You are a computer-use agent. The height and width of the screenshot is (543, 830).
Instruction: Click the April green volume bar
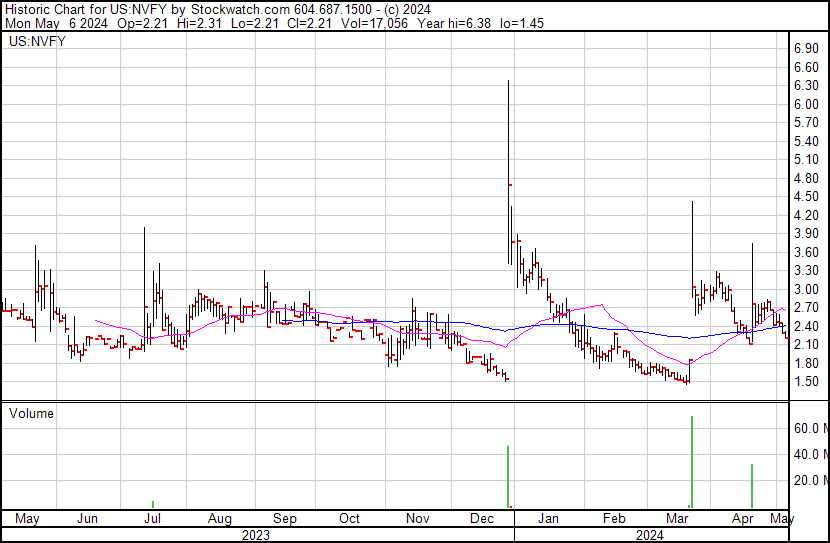coord(751,486)
